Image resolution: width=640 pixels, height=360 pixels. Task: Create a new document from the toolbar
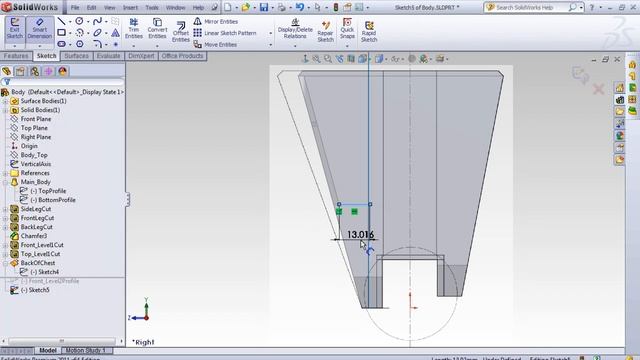(228, 7)
